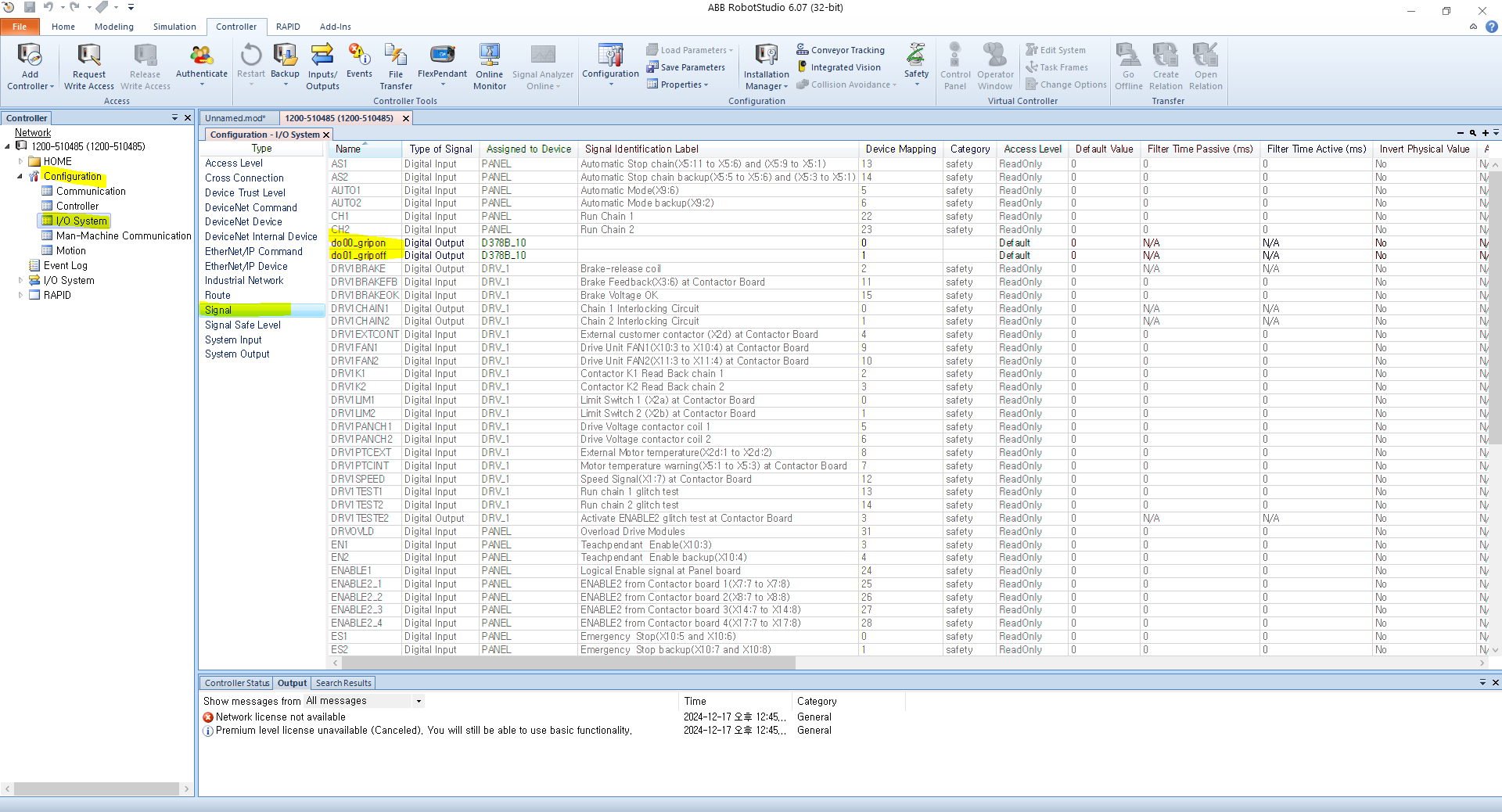Screen dimensions: 1502x812
Task: Close the Configuration - I/O System tab
Action: pos(326,135)
